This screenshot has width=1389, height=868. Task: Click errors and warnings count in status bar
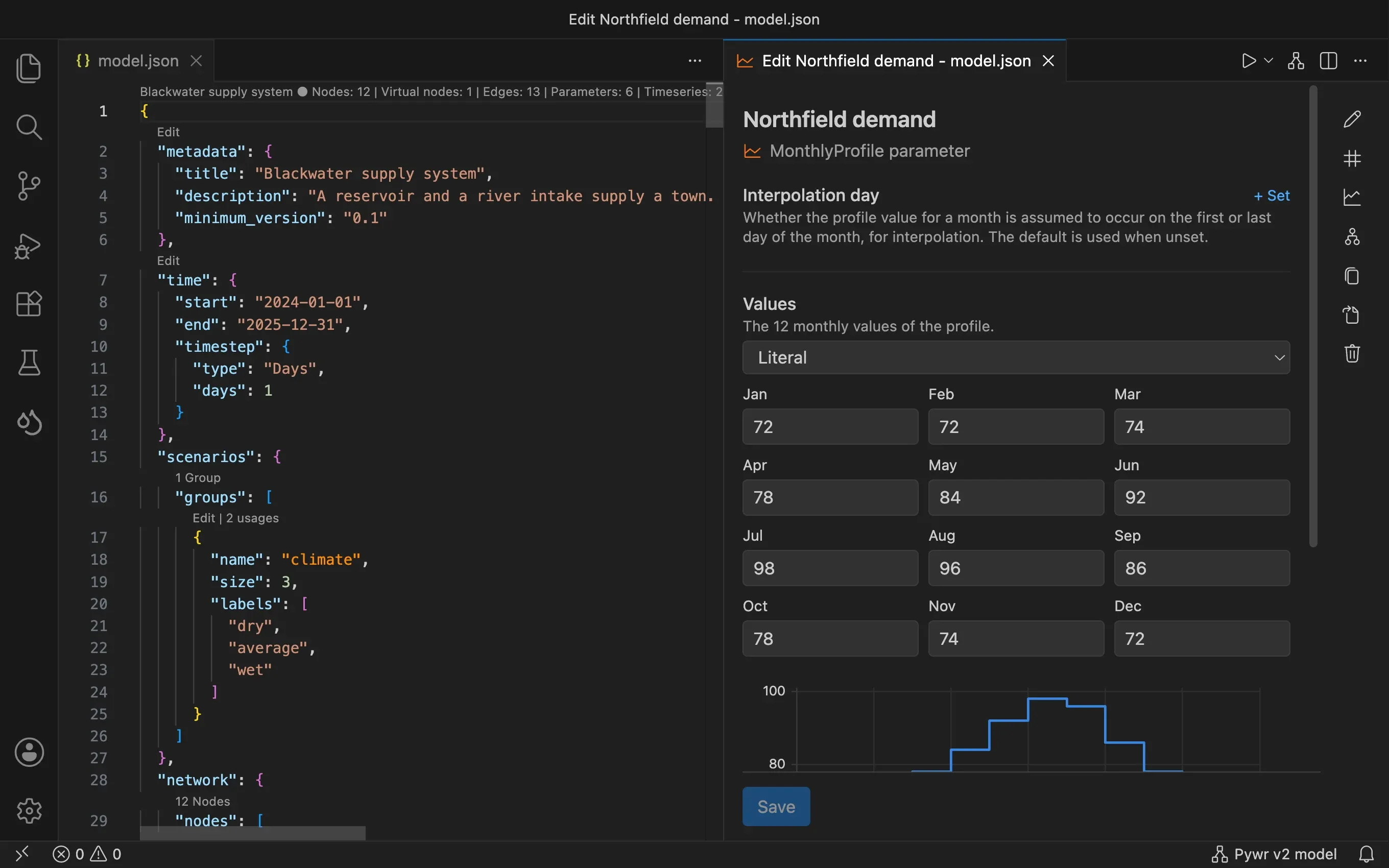click(87, 854)
